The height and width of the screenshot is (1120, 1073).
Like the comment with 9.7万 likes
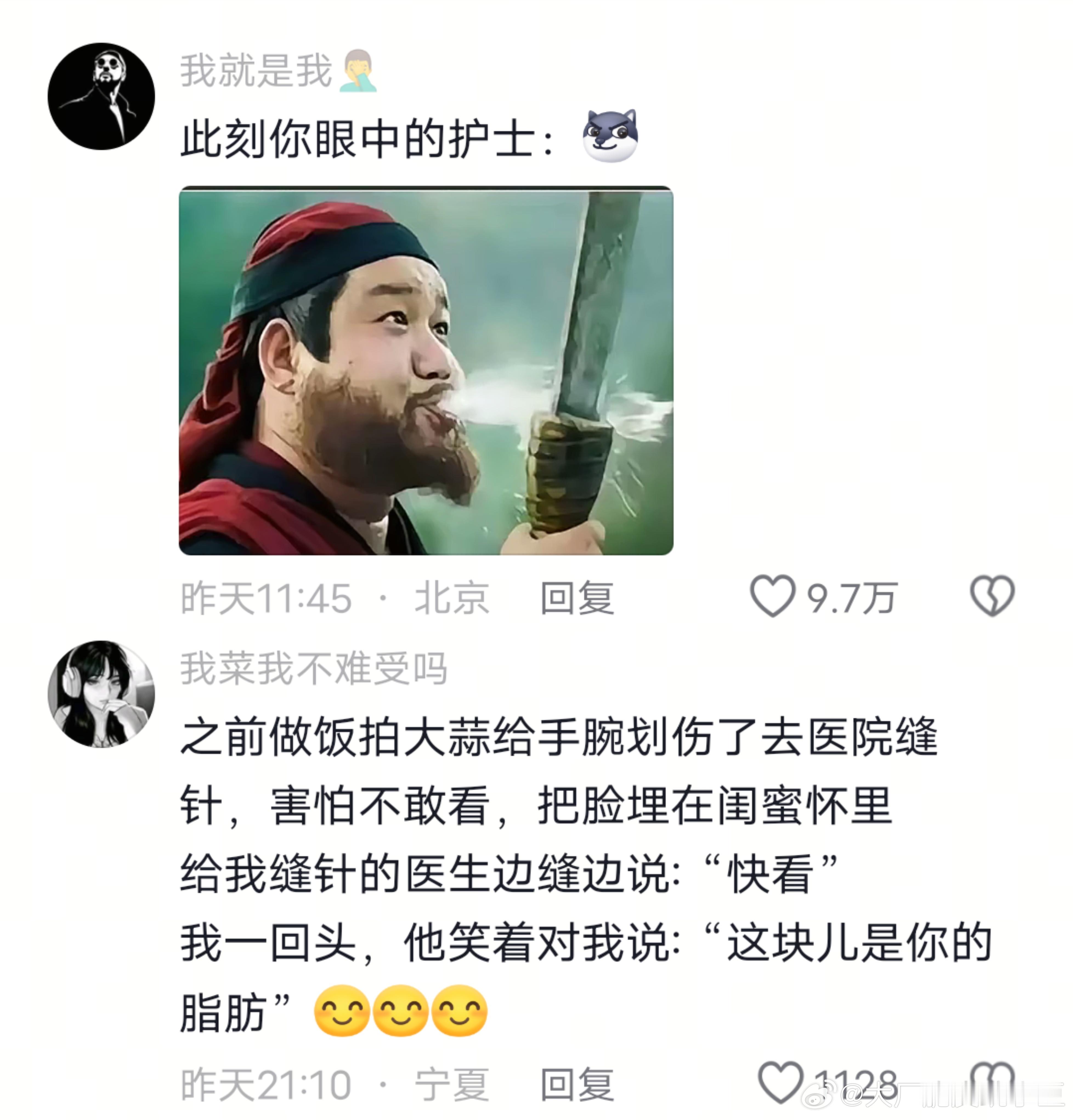[x=772, y=596]
